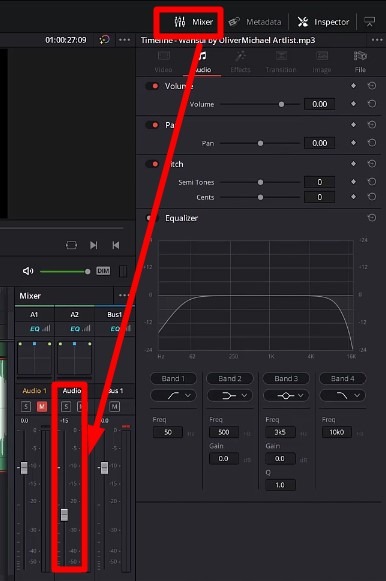Screen dimensions: 386x581
Task: Open the Inspector panel
Action: coord(323,22)
